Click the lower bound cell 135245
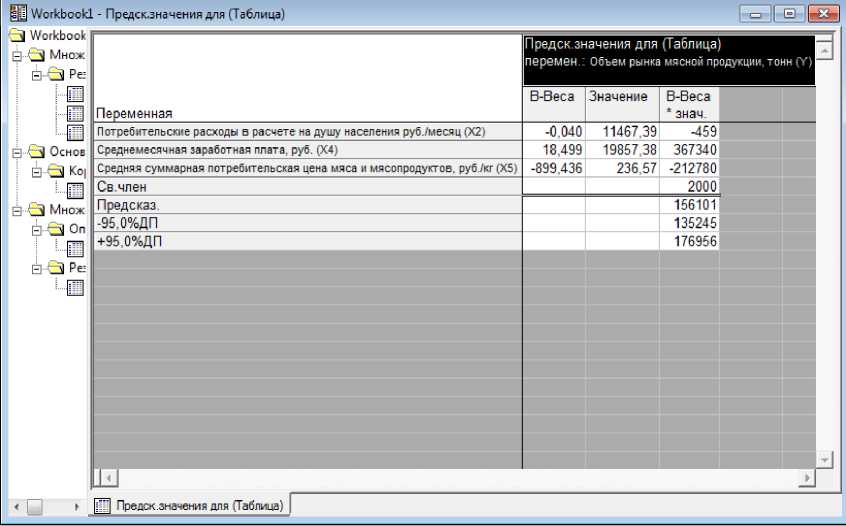846x526 pixels. click(689, 223)
